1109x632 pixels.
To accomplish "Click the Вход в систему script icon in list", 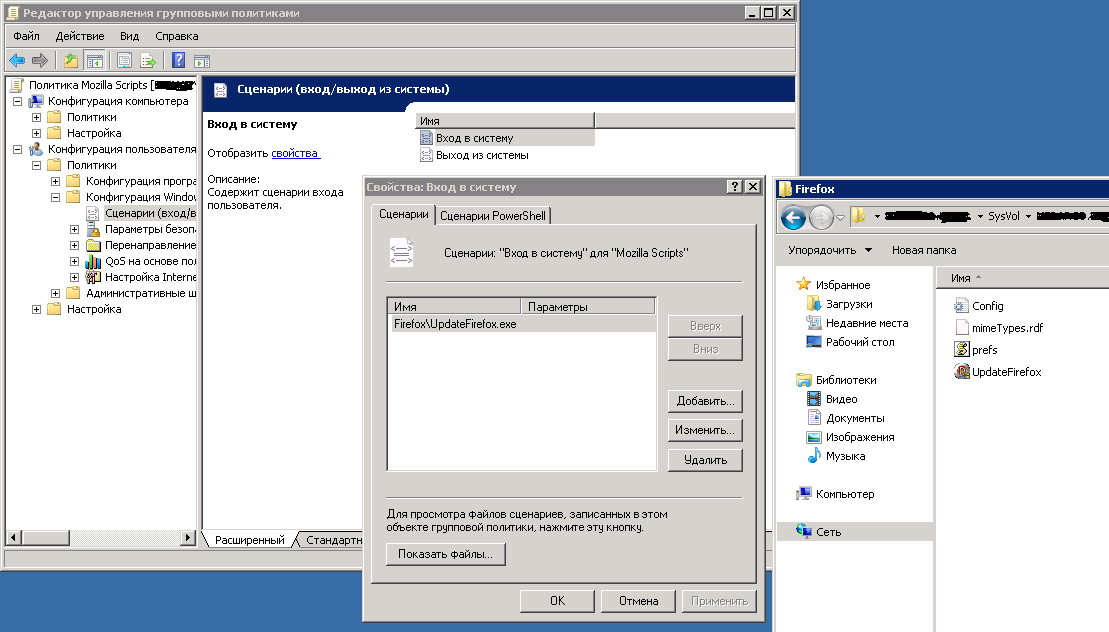I will point(426,139).
